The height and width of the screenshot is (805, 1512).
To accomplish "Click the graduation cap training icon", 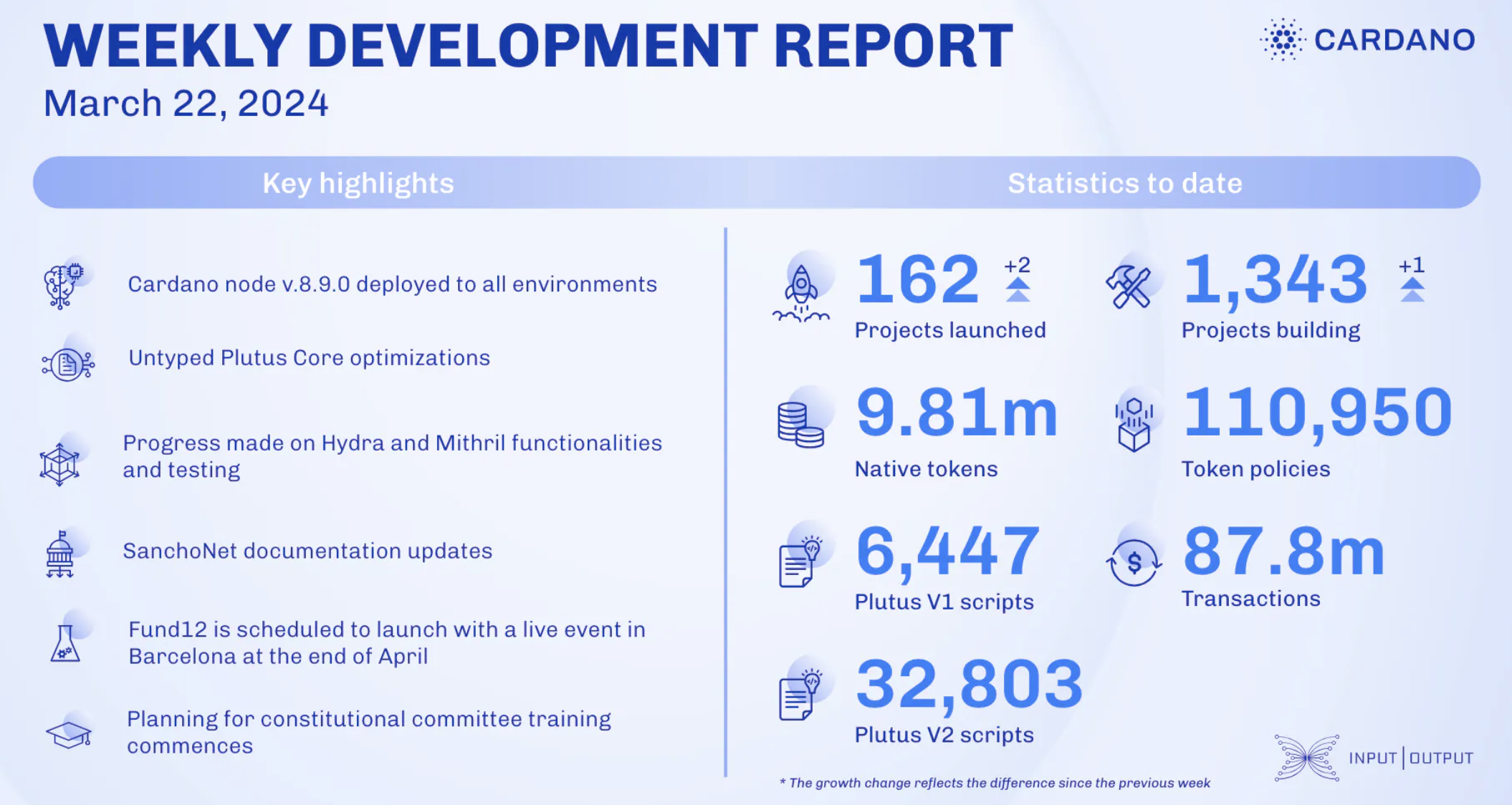I will (69, 734).
